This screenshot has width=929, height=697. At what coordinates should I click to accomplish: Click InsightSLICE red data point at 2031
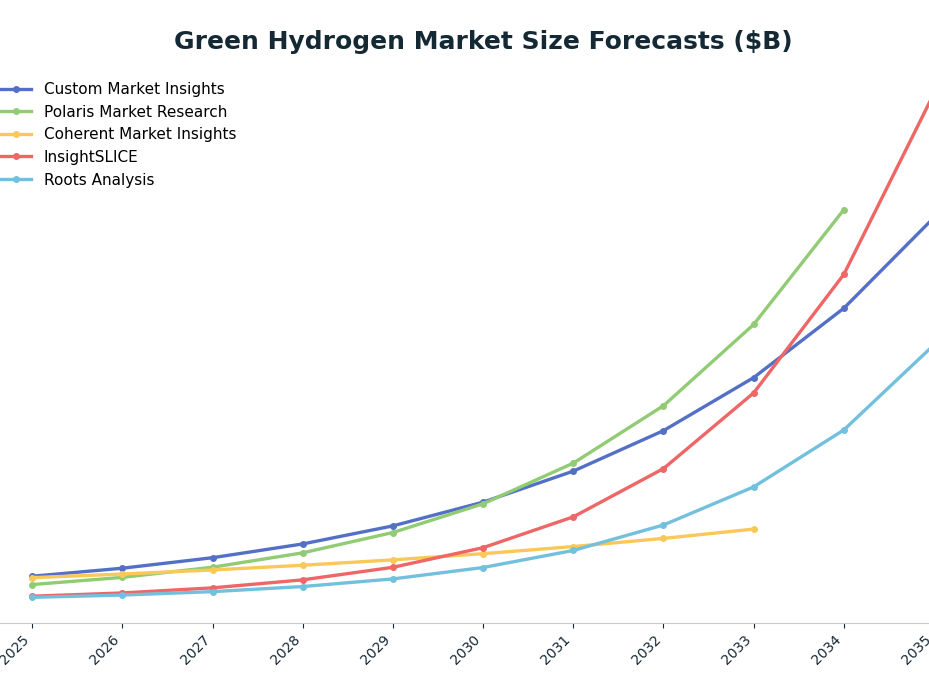(574, 517)
